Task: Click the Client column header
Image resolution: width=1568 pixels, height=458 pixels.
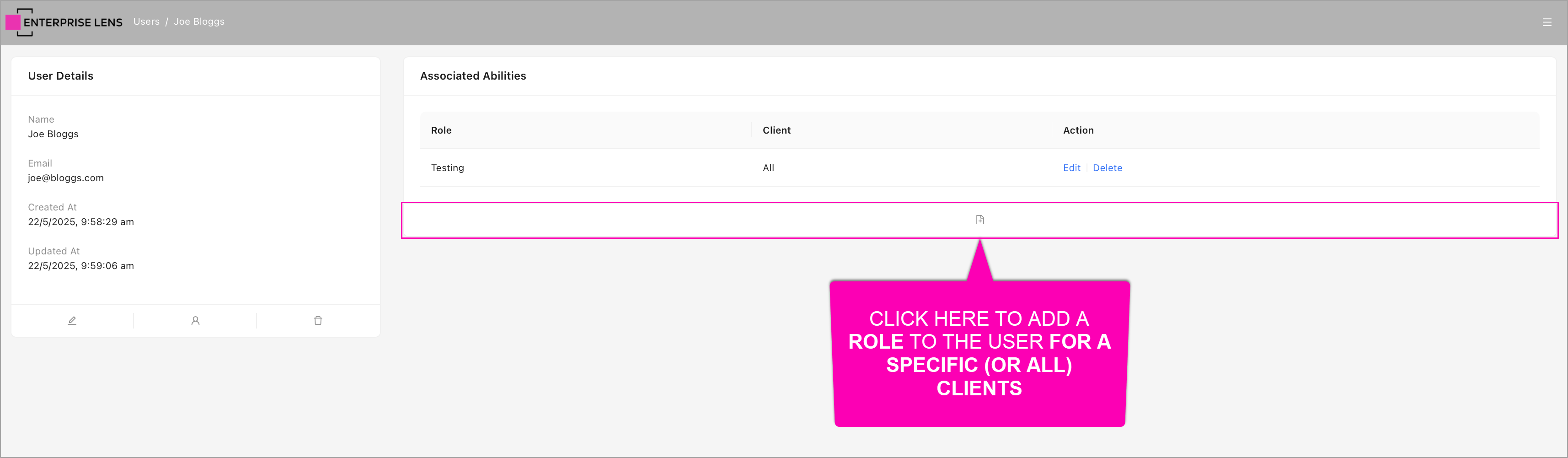Action: click(x=776, y=130)
